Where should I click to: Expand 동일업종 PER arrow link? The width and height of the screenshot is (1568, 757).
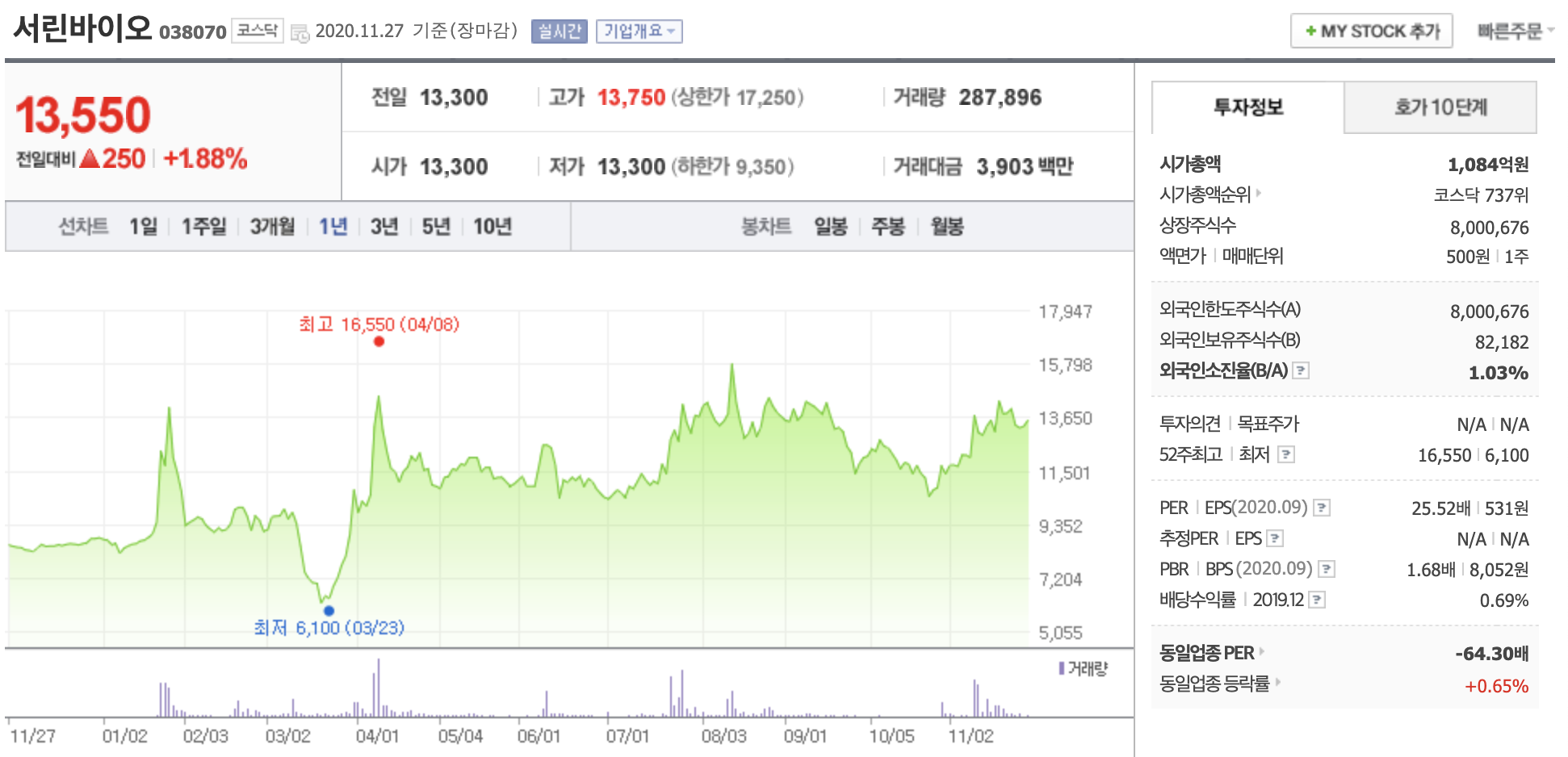1262,651
